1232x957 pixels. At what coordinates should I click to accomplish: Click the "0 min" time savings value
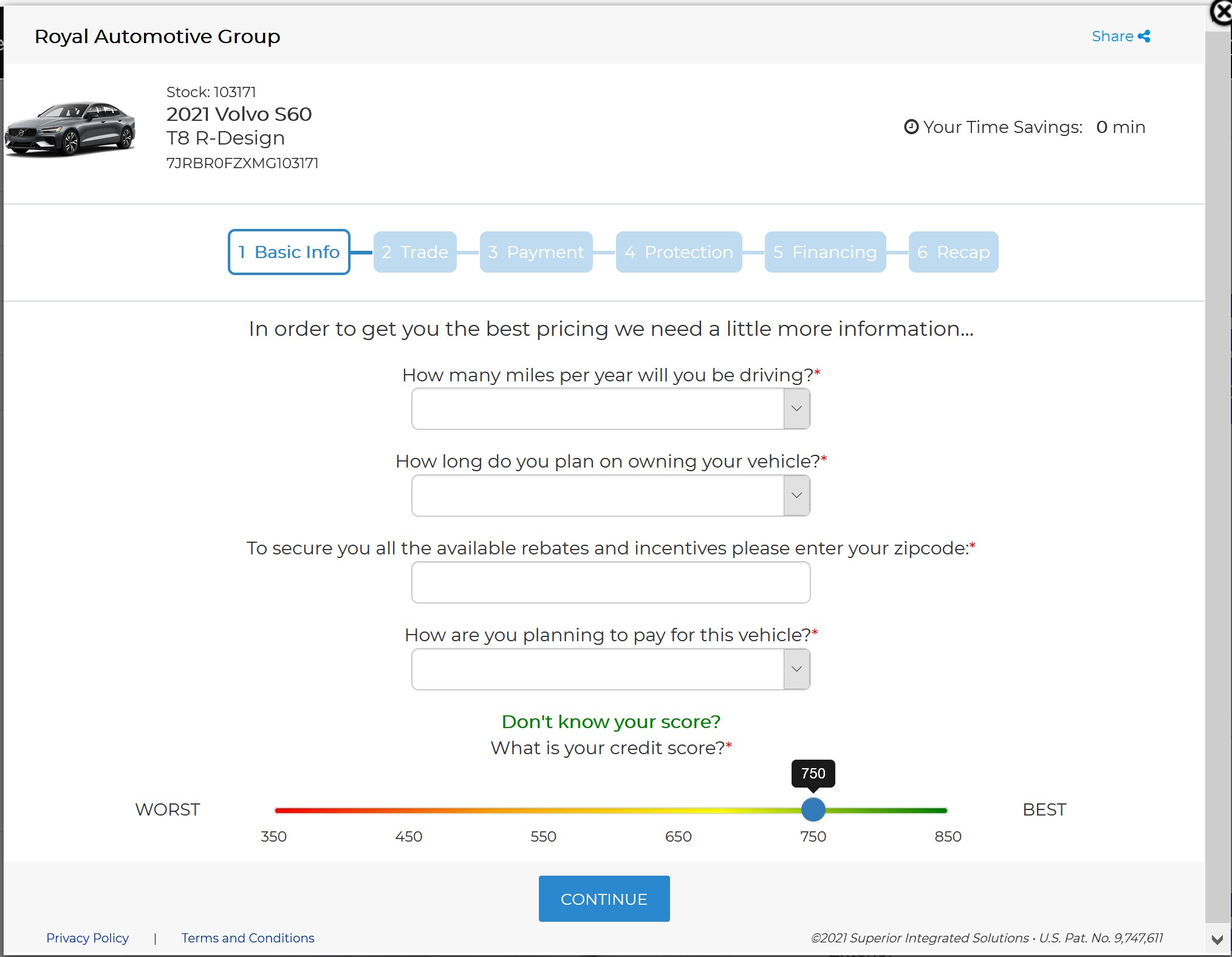[x=1121, y=127]
